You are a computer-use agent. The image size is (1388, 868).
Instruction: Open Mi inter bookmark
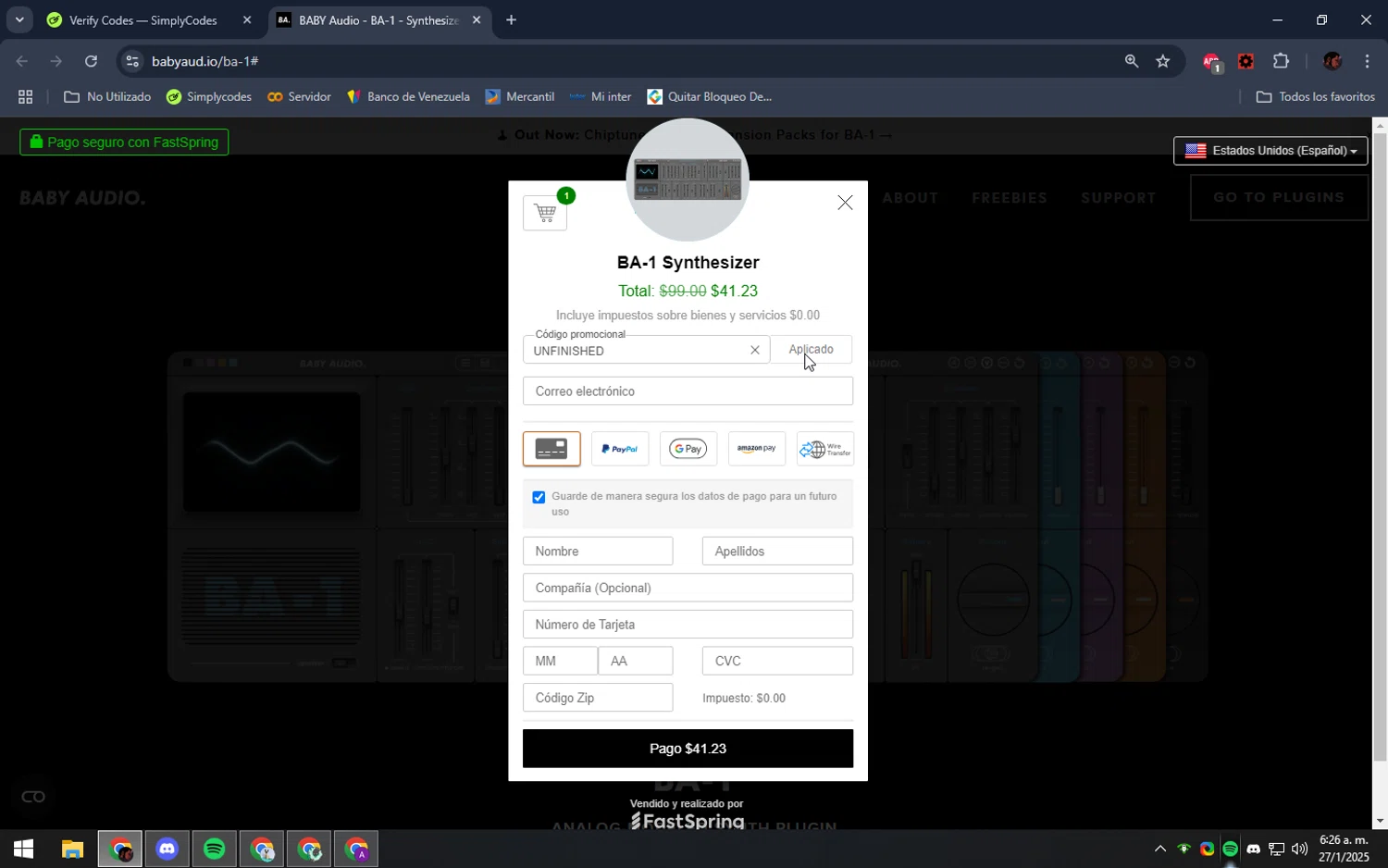point(601,97)
